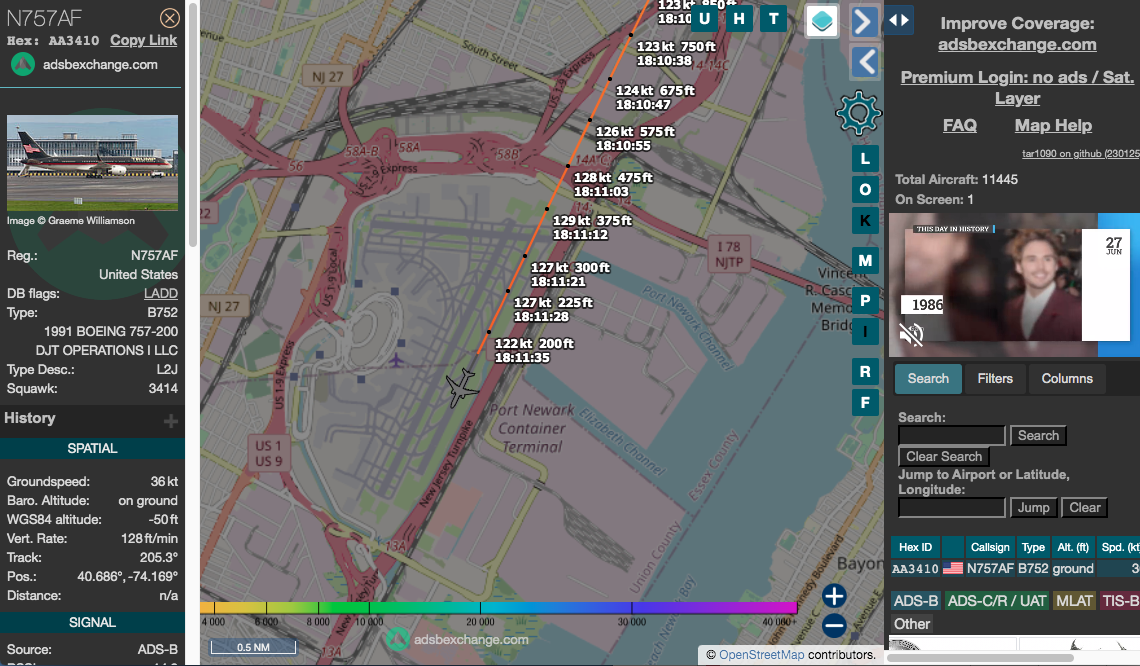Expand the History section plus icon

(171, 421)
